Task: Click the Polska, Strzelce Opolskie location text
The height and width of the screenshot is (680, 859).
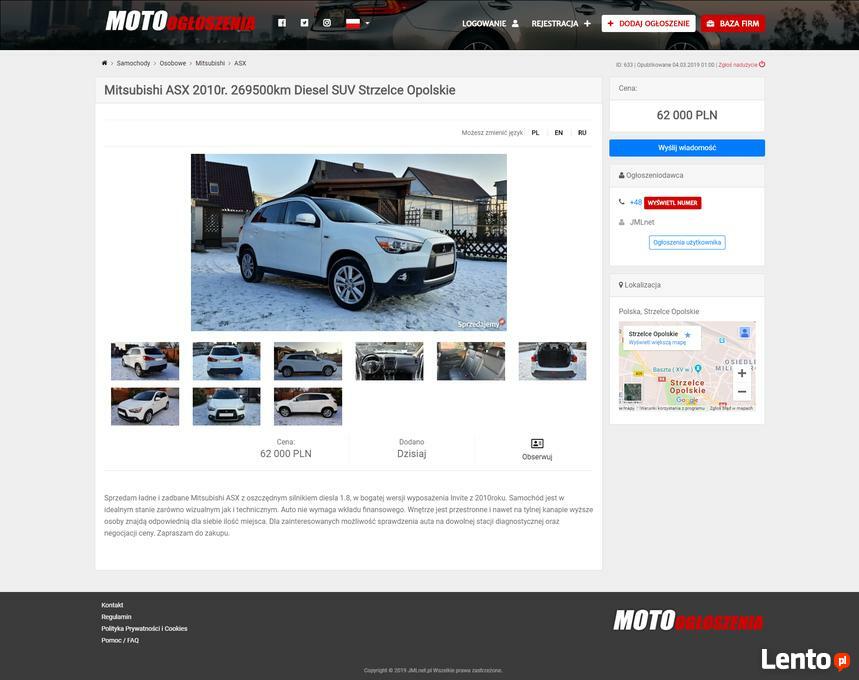Action: coord(658,311)
